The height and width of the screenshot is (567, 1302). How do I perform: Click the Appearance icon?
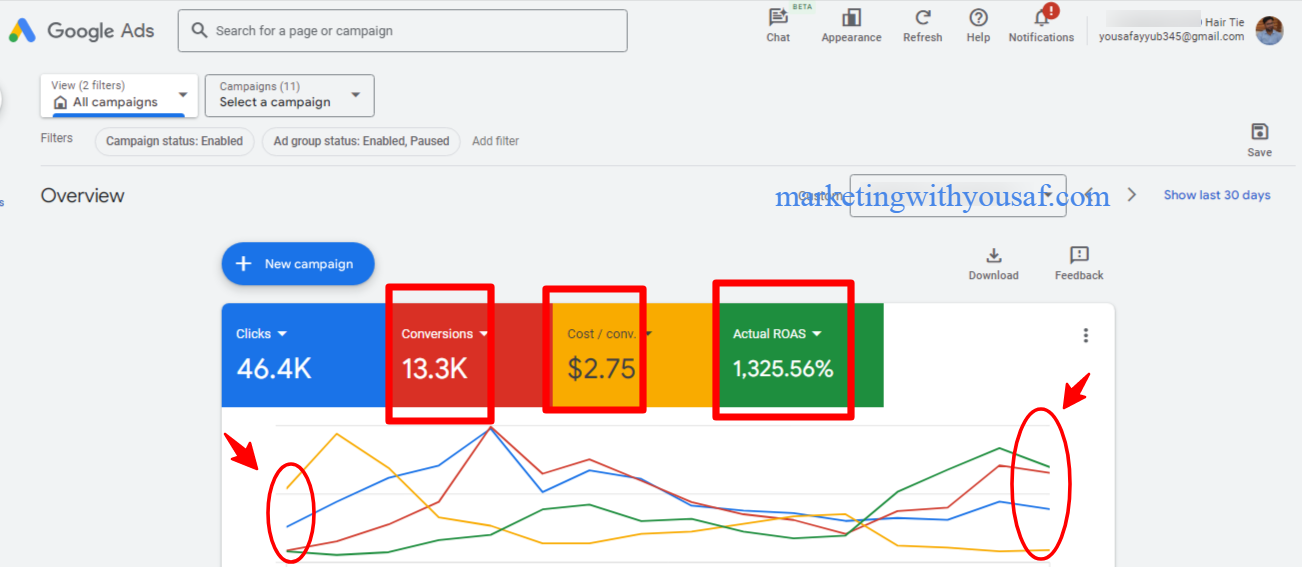(851, 18)
